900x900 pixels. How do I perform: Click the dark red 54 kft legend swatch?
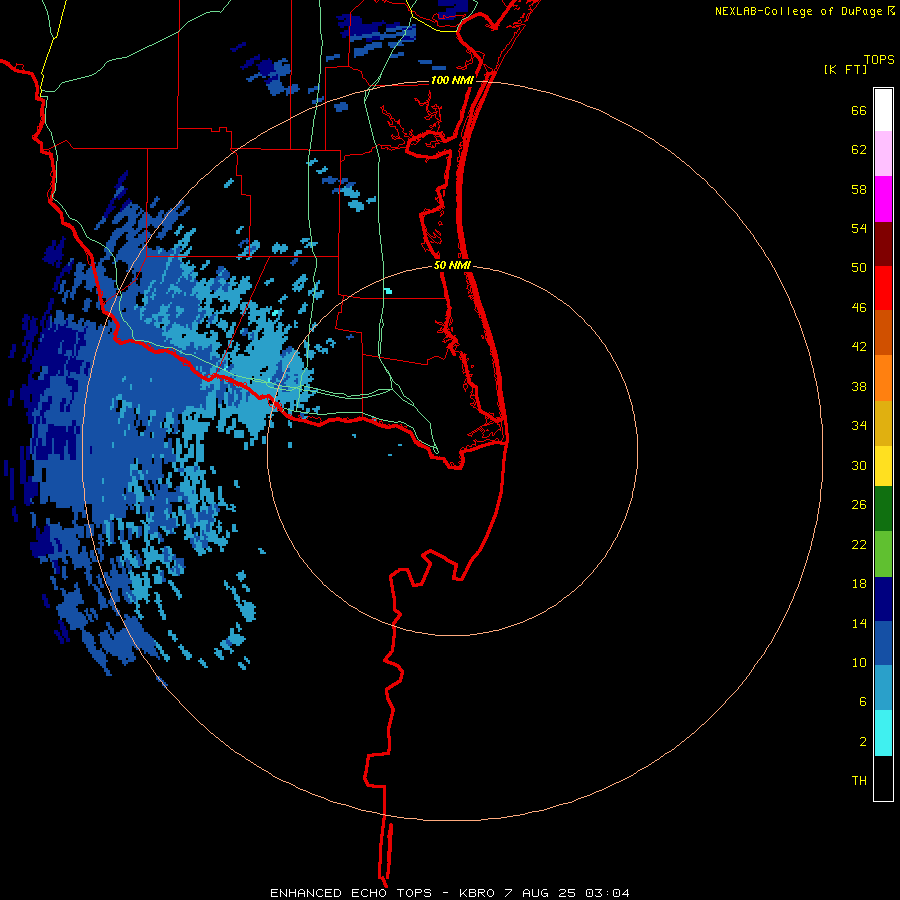883,243
